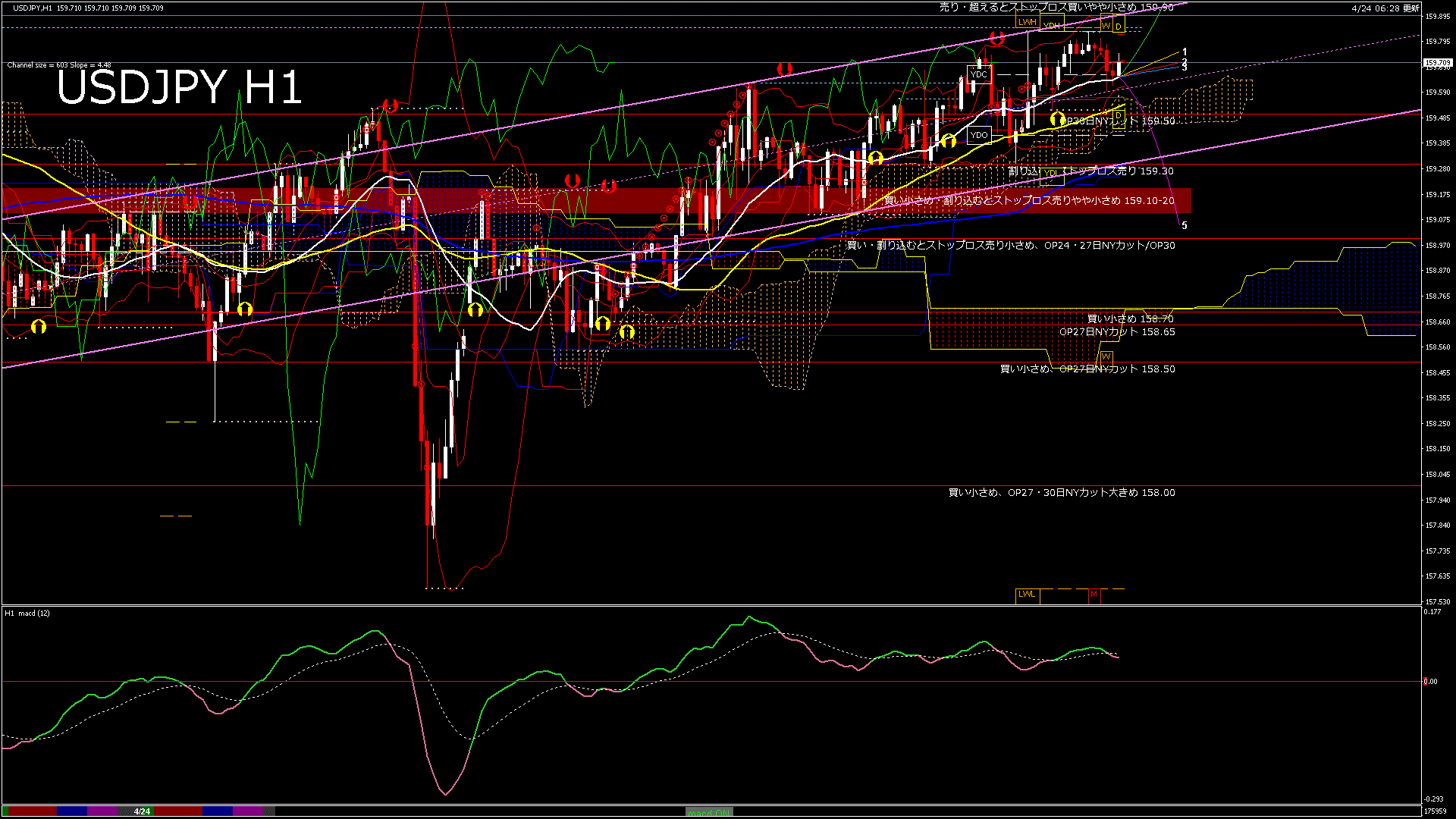Select the YDO yesterday open label
The height and width of the screenshot is (819, 1456).
[x=978, y=135]
